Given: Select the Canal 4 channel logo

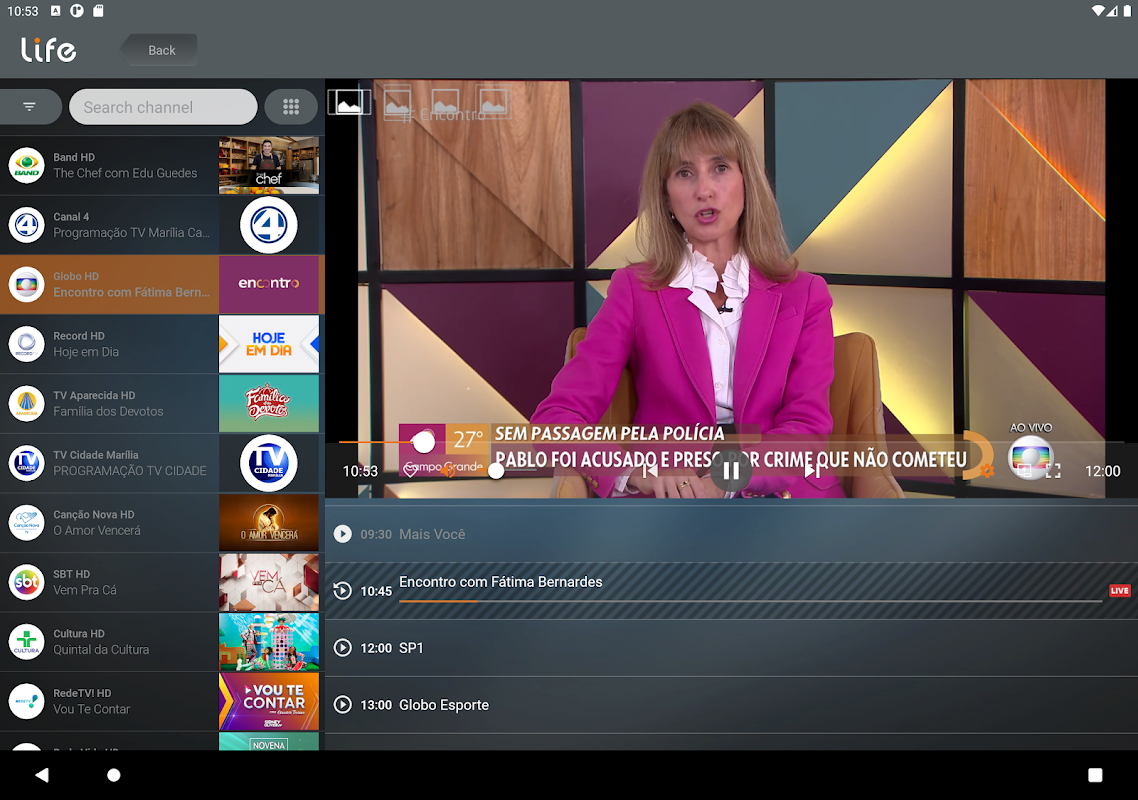Looking at the screenshot, I should click(x=27, y=225).
